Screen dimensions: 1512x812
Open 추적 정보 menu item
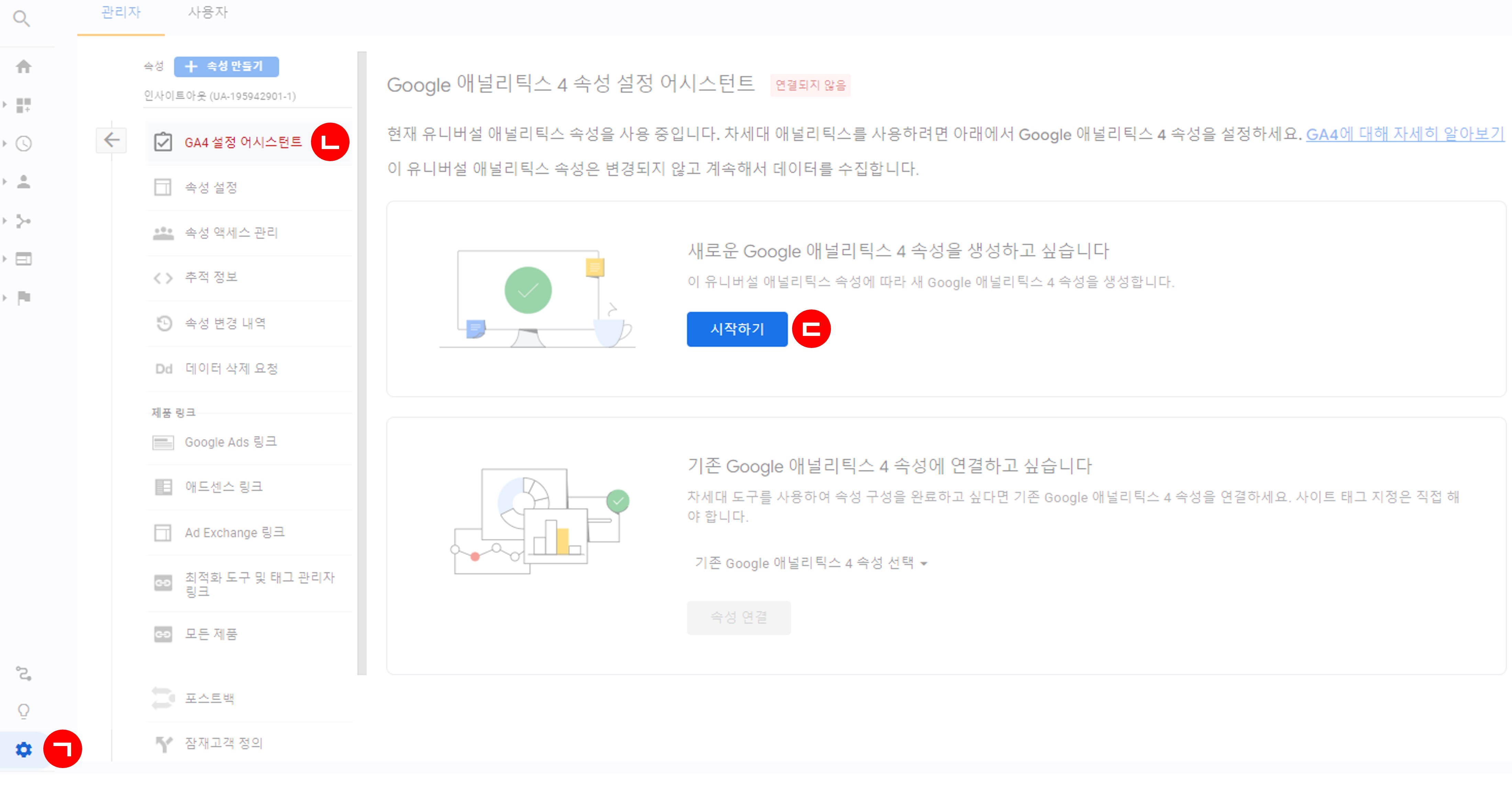pos(248,278)
